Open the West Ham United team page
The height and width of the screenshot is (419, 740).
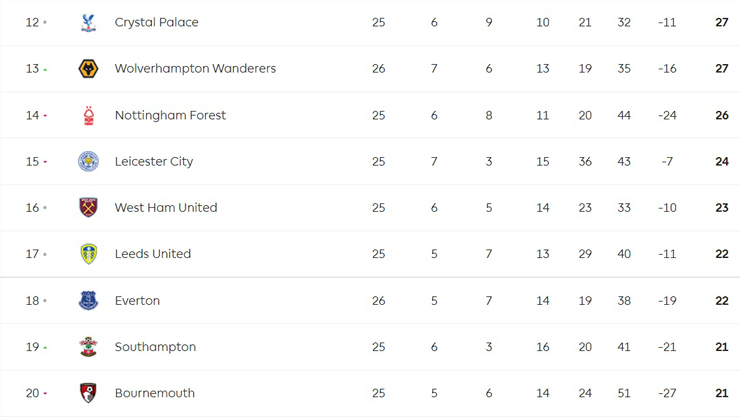166,208
